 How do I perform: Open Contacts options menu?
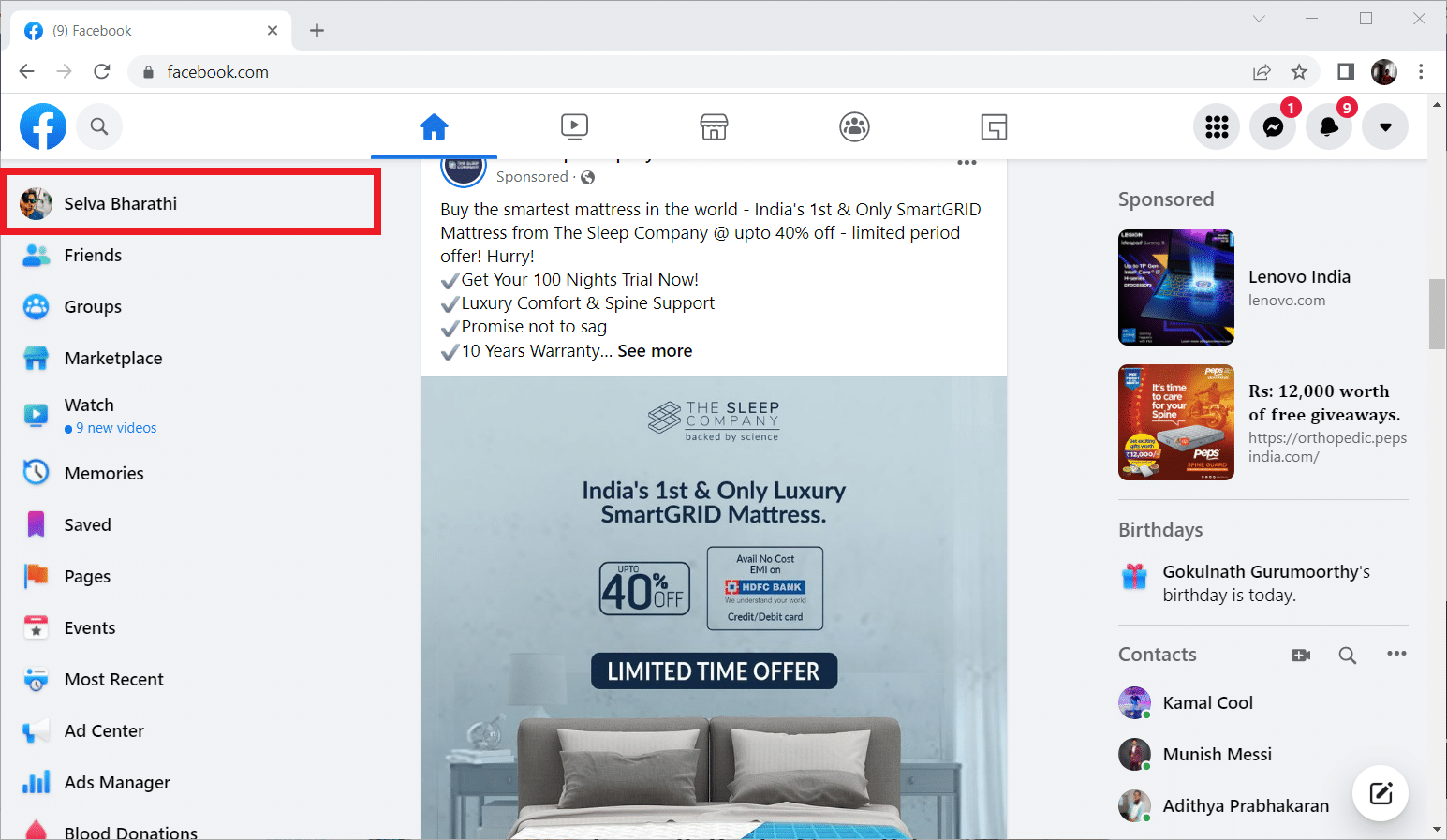[x=1396, y=654]
